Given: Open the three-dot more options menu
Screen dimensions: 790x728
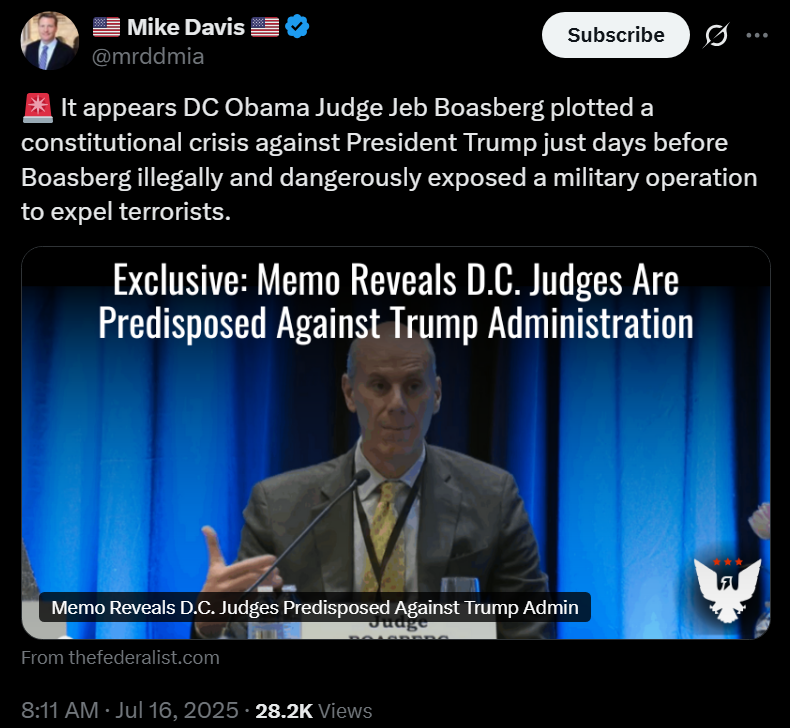Looking at the screenshot, I should click(757, 35).
